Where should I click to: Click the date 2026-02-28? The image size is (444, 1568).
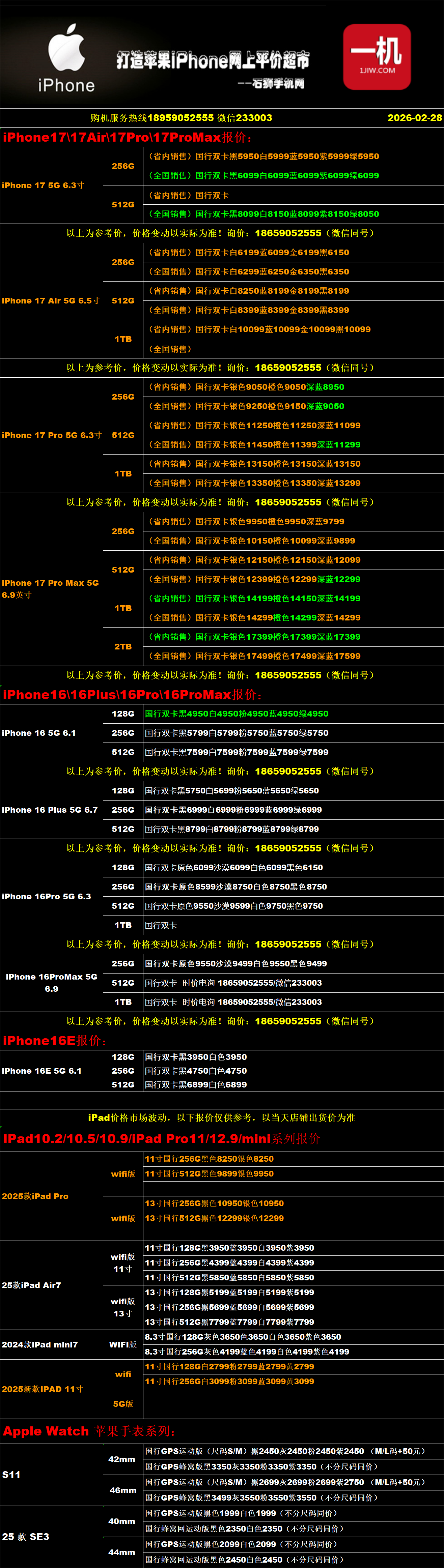coord(414,118)
